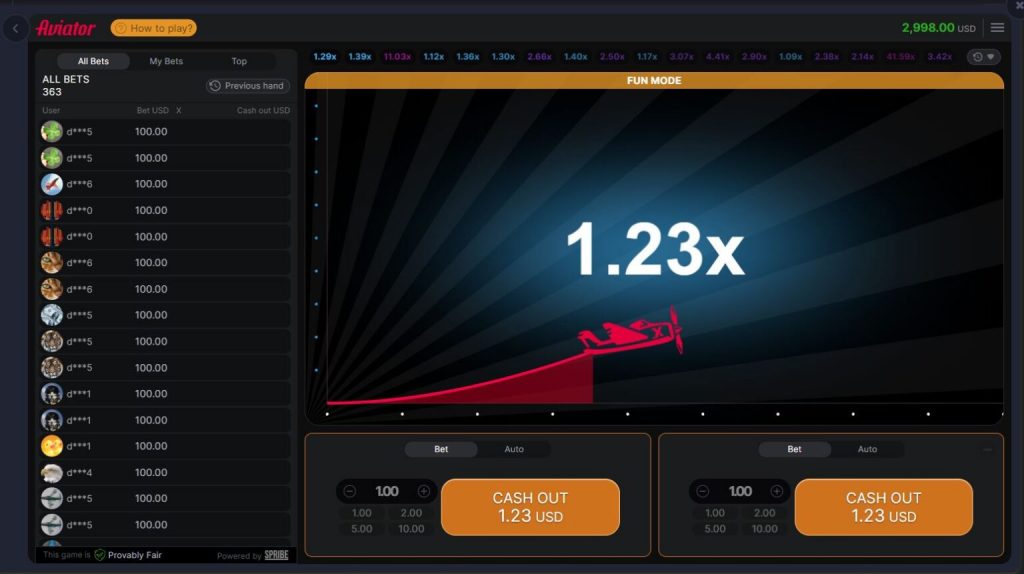This screenshot has height=574, width=1024.
Task: Go back using the left chevron arrow
Action: pos(16,29)
